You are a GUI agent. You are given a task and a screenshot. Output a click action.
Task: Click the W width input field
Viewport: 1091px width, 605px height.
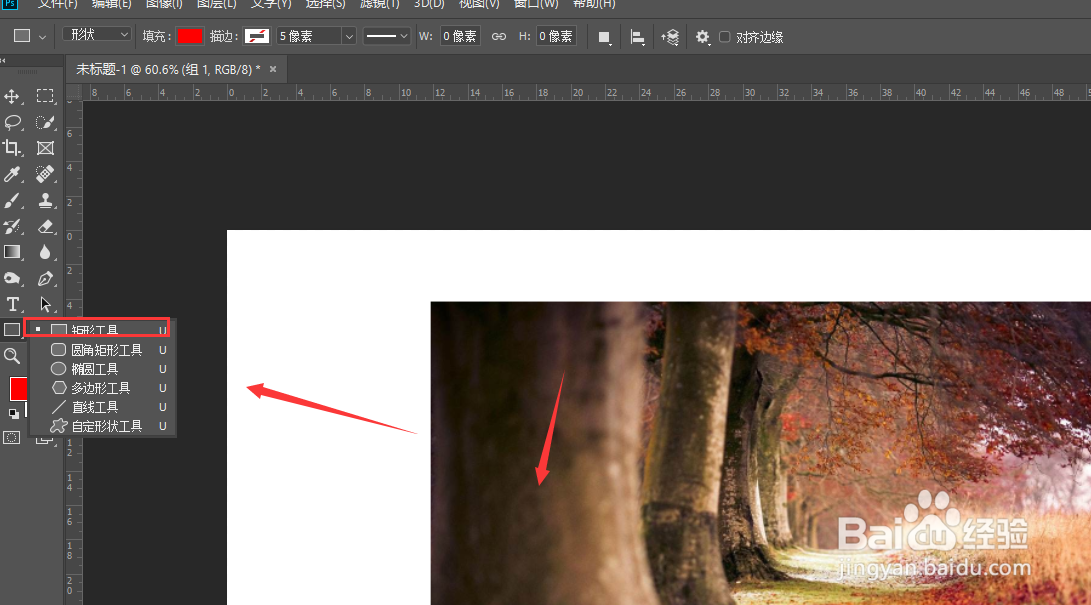coord(460,36)
